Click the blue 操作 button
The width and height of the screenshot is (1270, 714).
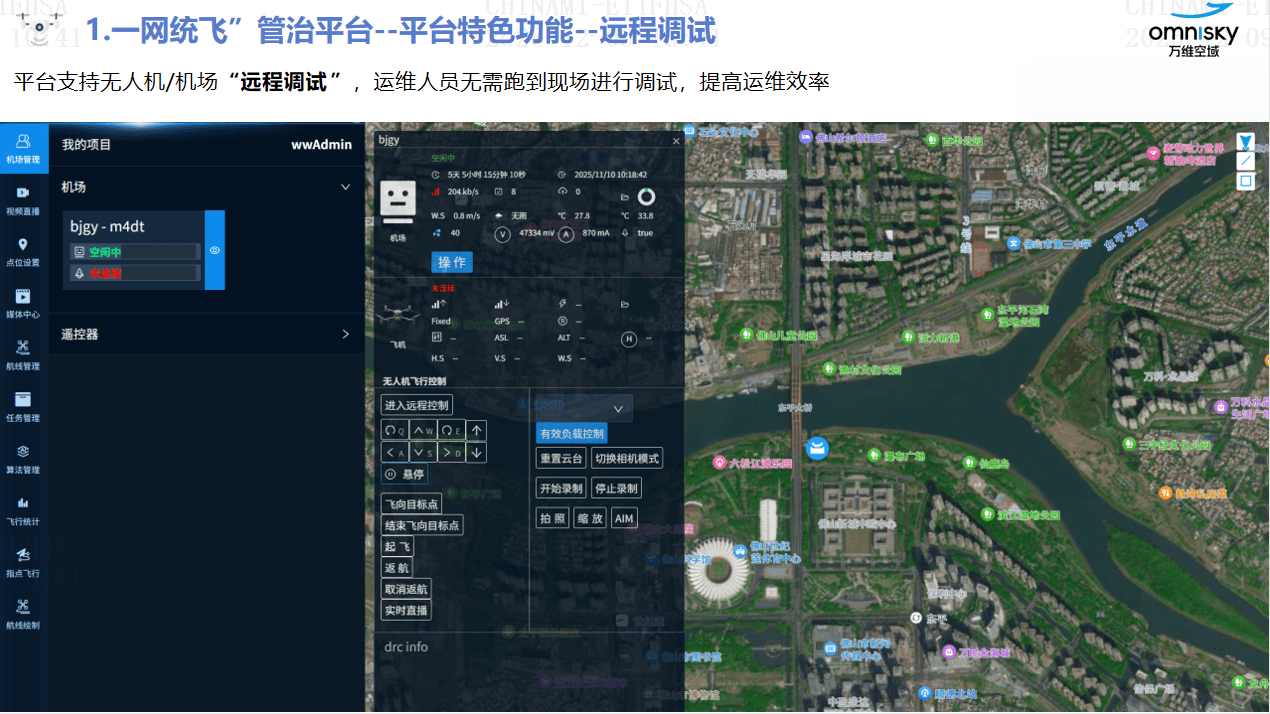pyautogui.click(x=452, y=262)
